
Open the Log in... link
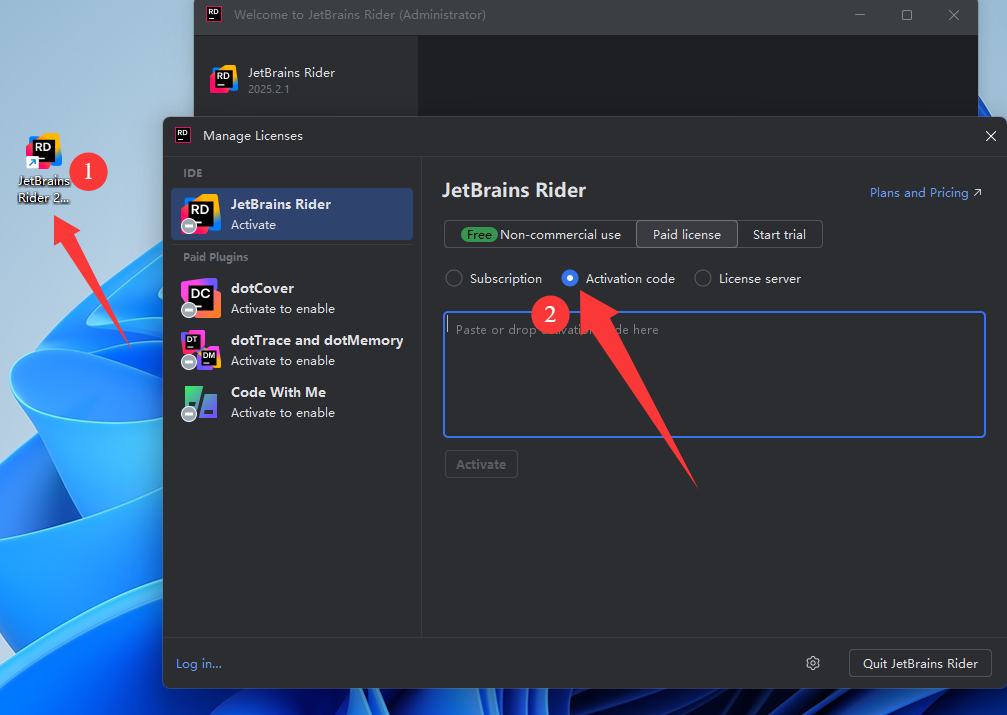coord(199,664)
